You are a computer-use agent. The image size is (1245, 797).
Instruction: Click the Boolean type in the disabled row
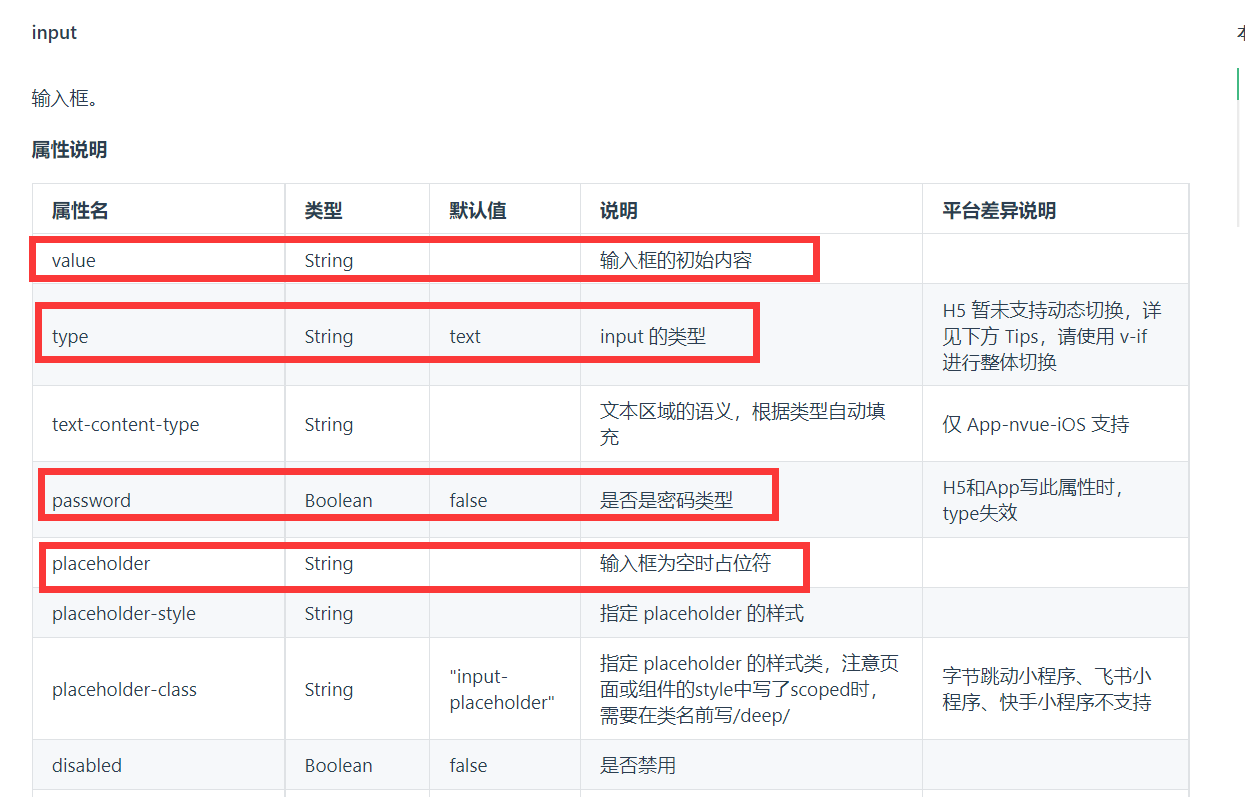click(338, 766)
